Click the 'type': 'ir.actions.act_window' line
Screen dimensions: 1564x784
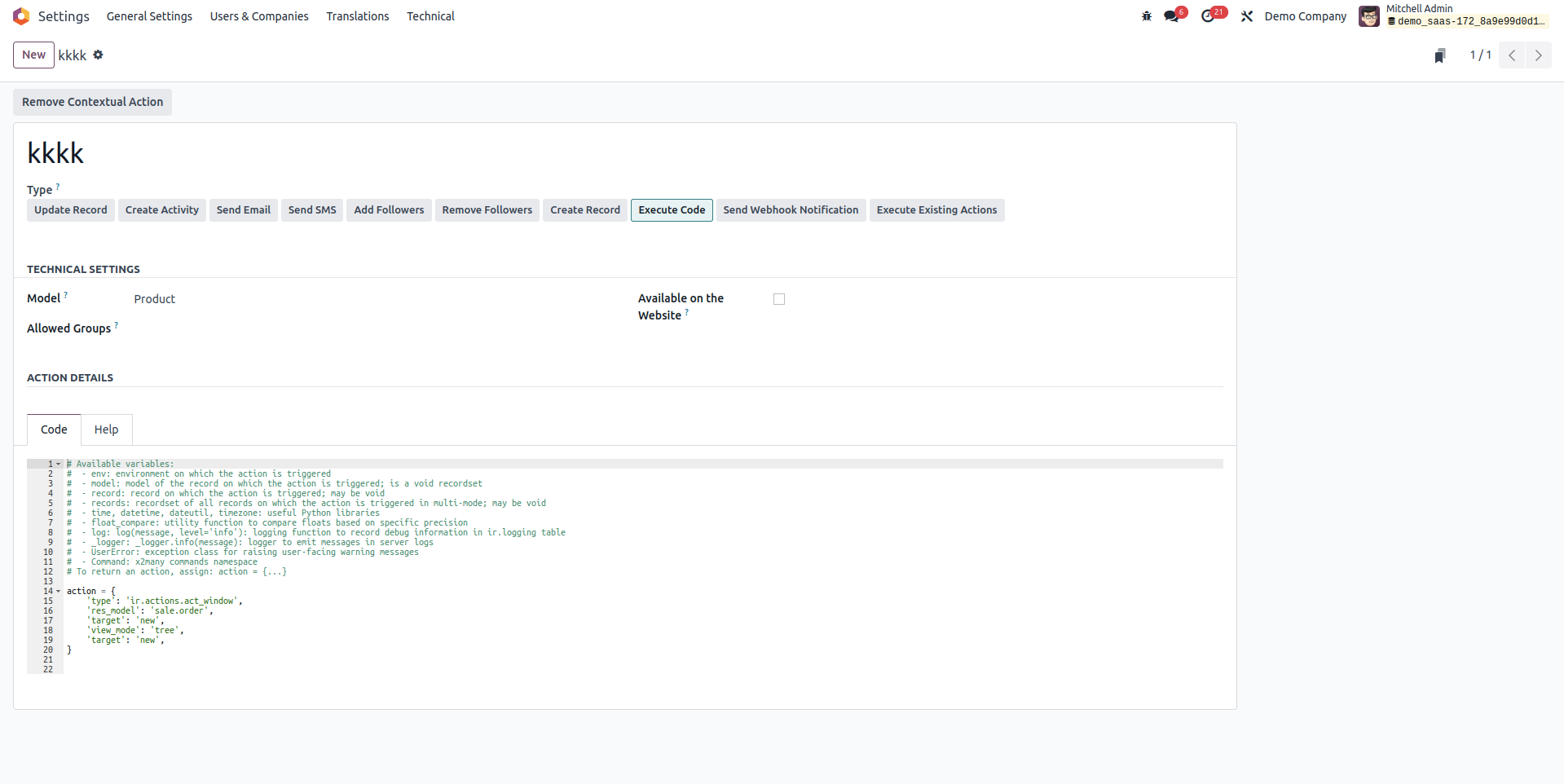tap(165, 601)
